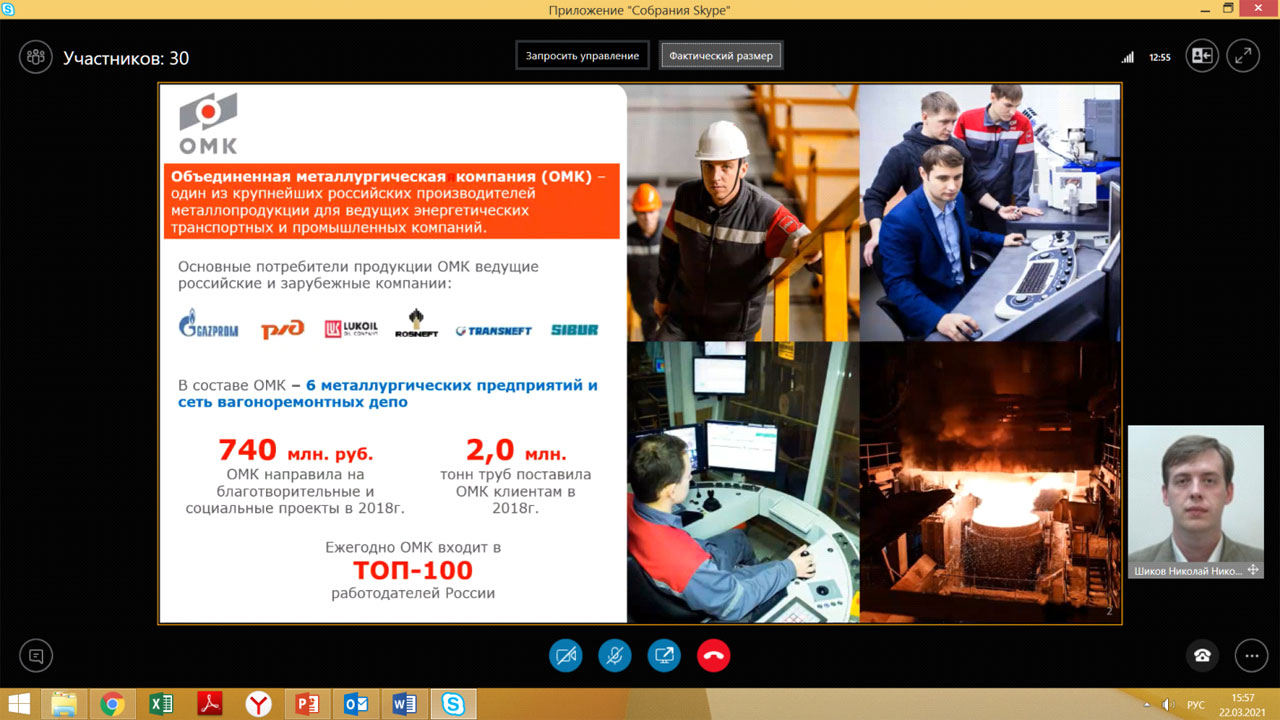The height and width of the screenshot is (720, 1280).
Task: Open Excel from the taskbar
Action: tap(161, 704)
